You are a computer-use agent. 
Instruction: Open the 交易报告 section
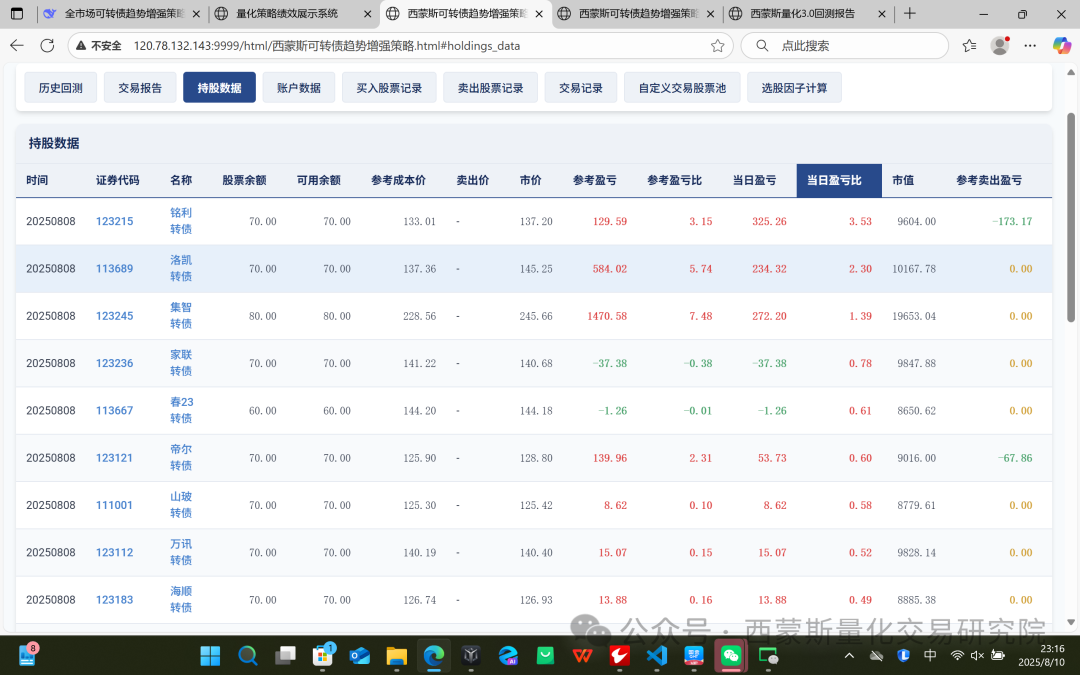pyautogui.click(x=140, y=87)
